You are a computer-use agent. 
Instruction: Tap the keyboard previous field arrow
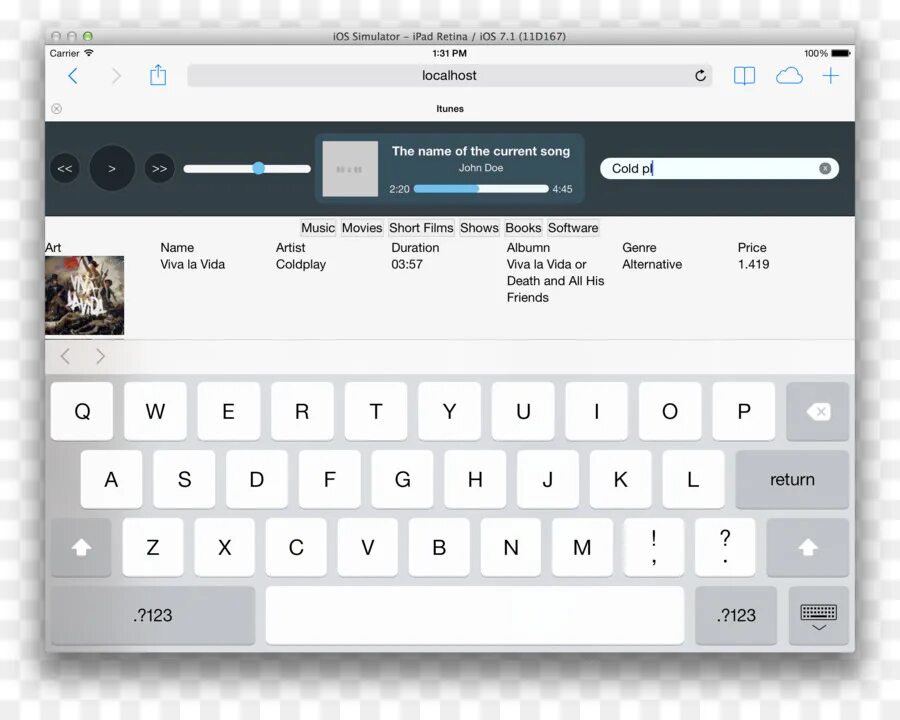click(65, 356)
